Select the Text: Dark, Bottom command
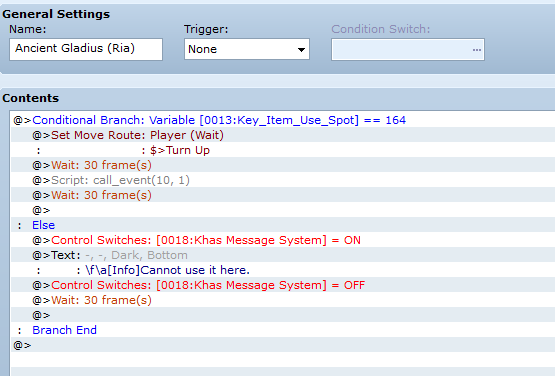This screenshot has width=555, height=376. 110,255
